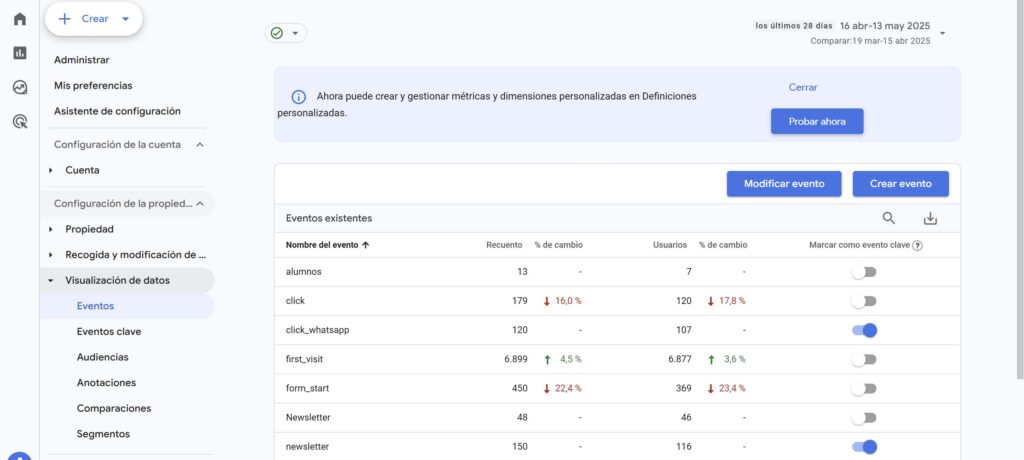Disable key event toggle for click_whatsapp
This screenshot has height=460, width=1024.
863,330
